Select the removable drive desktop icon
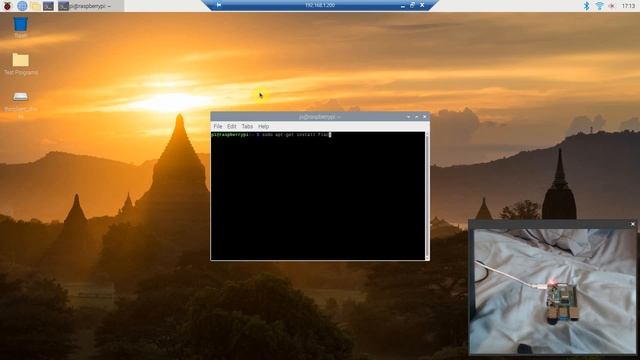 click(x=20, y=105)
